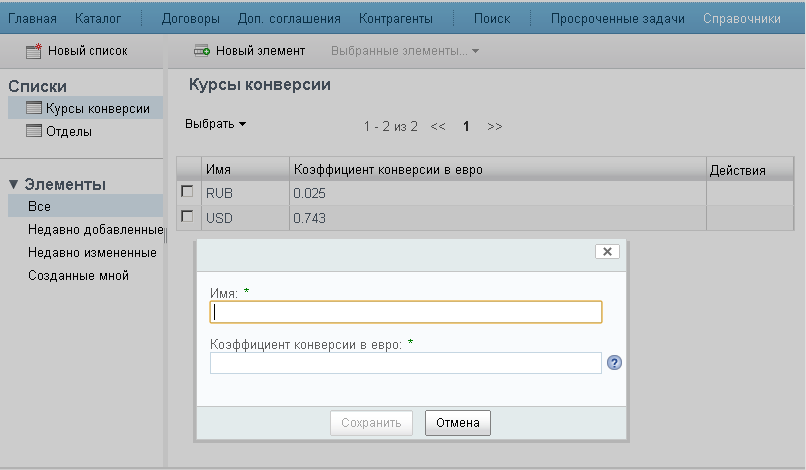Tick the RUB row checkbox

click(x=187, y=192)
